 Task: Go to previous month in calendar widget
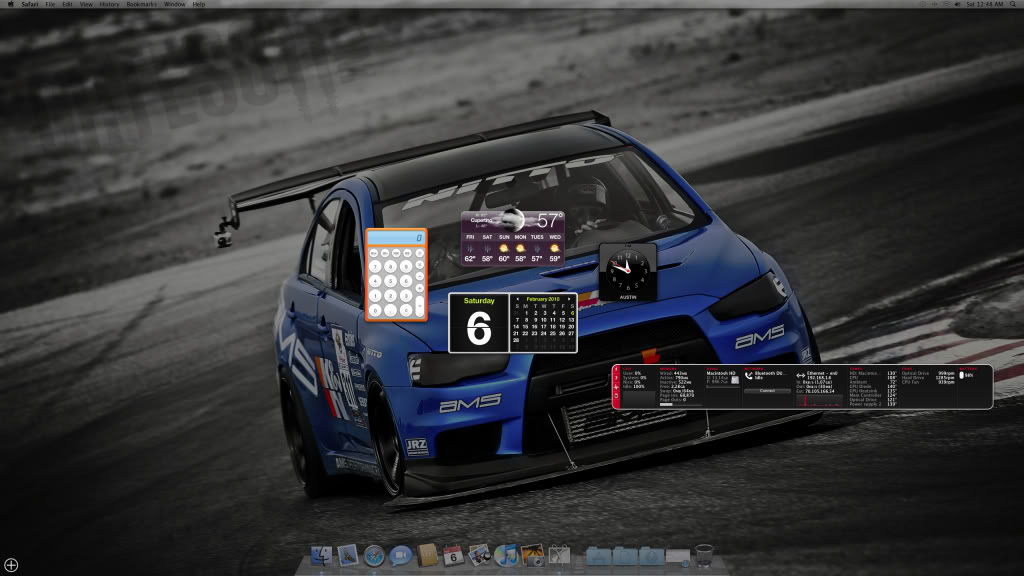517,298
